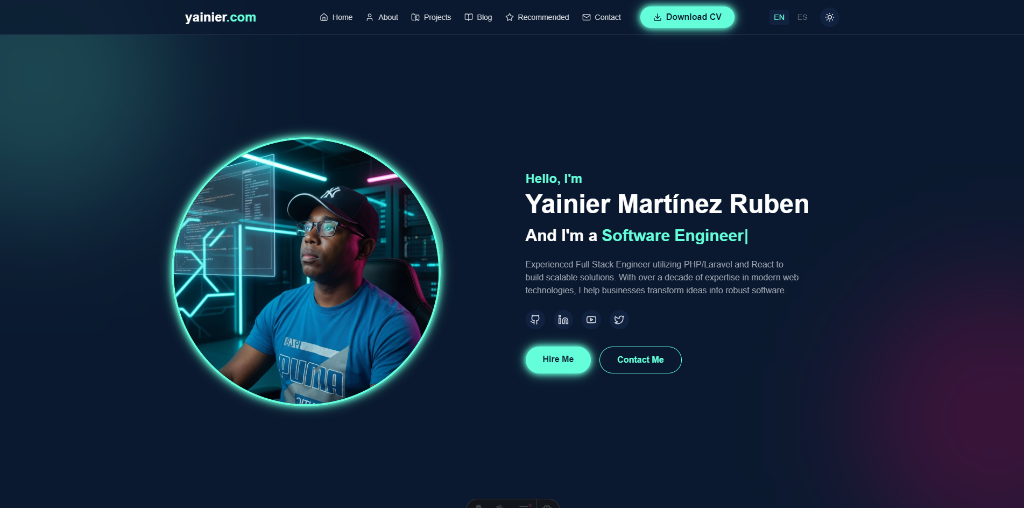Click the Hire Me button
1024x508 pixels.
click(558, 360)
